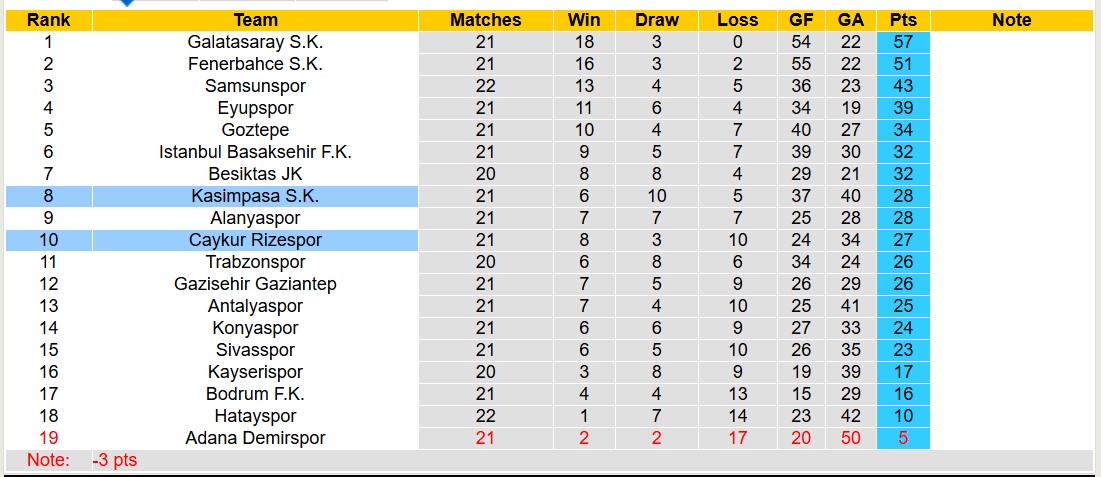Click the GF column header
The height and width of the screenshot is (477, 1101).
(801, 20)
